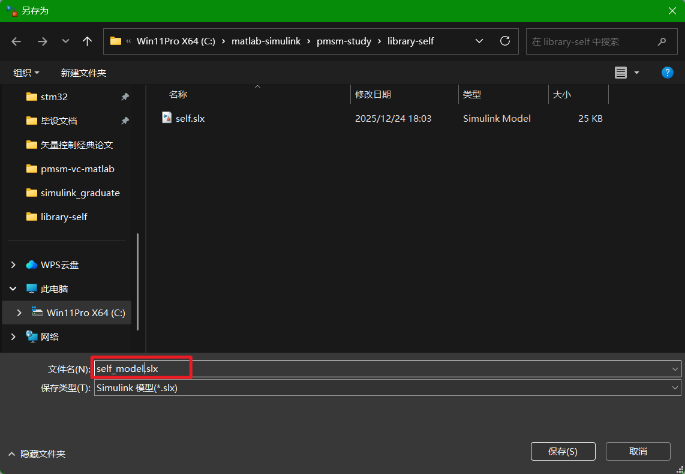Screen dimensions: 685x474
Task: Open 保存类型 combo box
Action: pos(387,388)
